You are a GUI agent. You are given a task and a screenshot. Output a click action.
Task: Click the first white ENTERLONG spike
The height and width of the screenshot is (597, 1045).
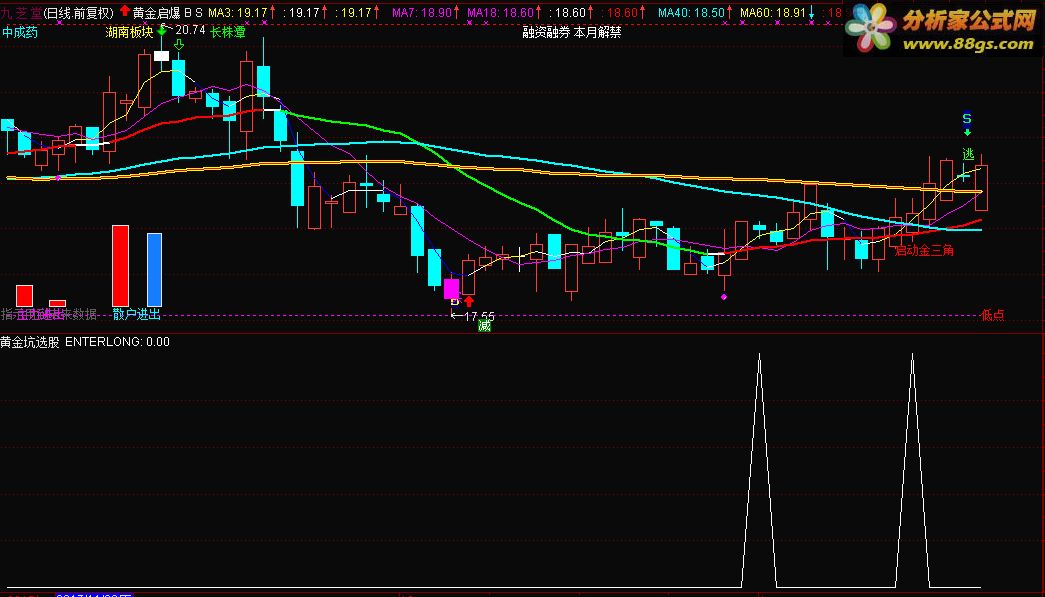[759, 470]
